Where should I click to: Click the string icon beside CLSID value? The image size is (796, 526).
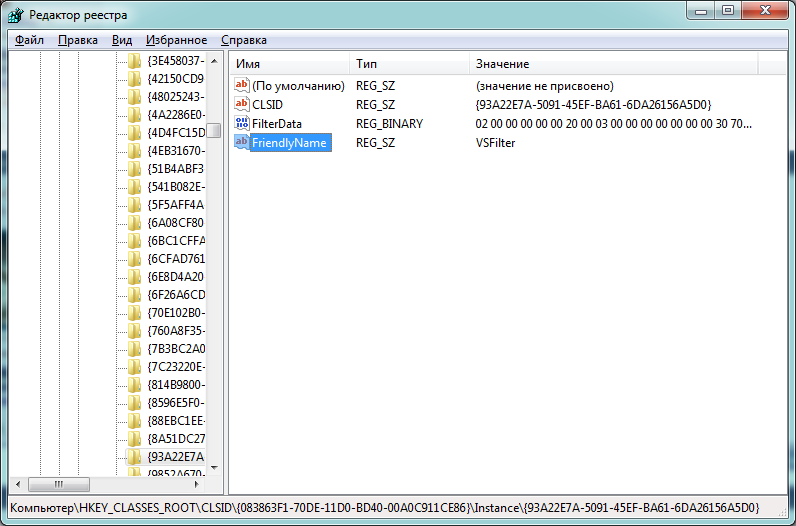coord(242,104)
